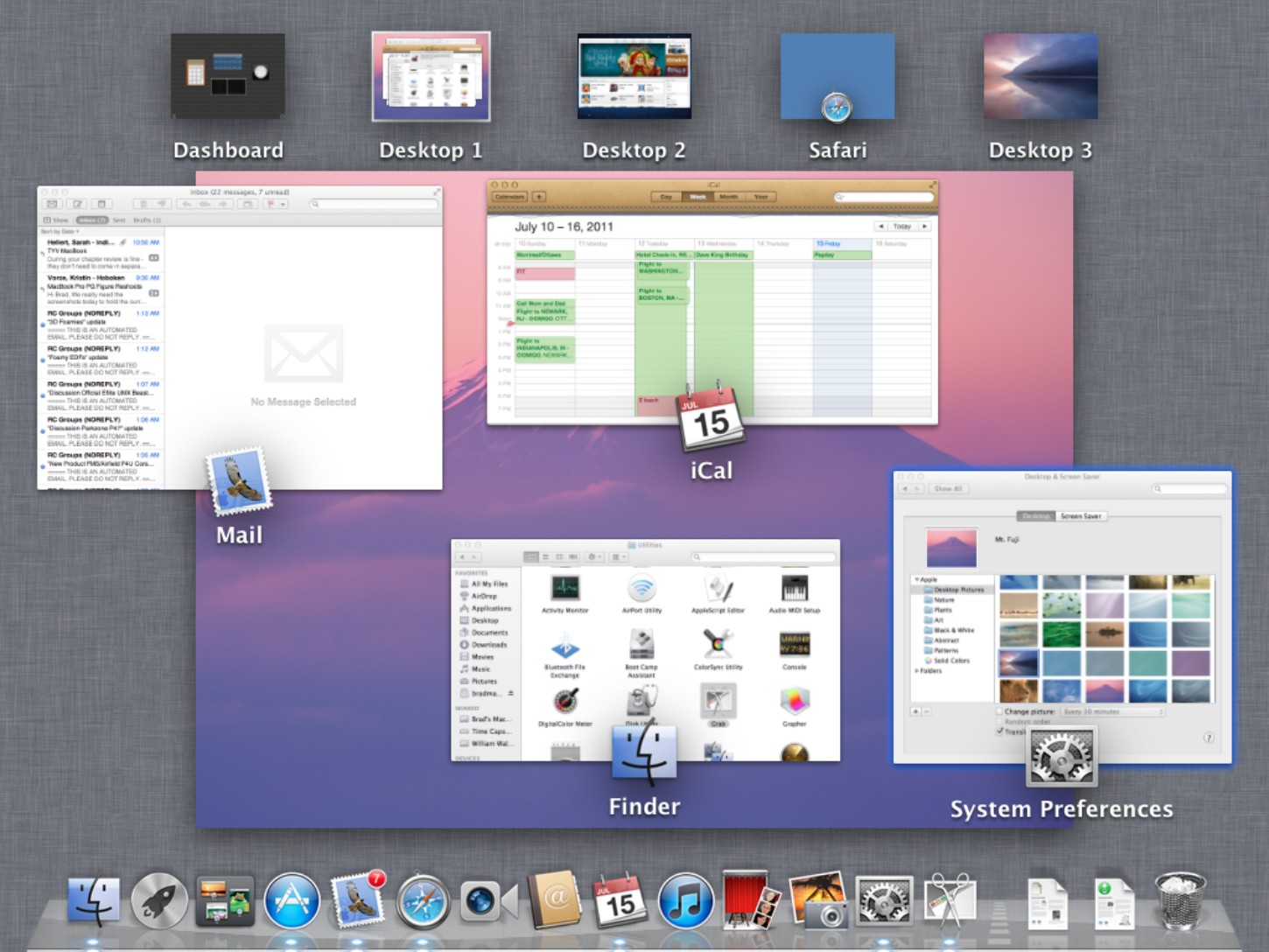Launch the App Store from the Dock
Viewport: 1269px width, 952px height.
click(291, 901)
